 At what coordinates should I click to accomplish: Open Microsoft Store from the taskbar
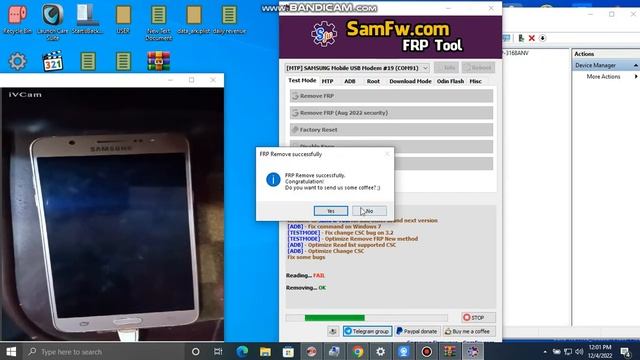(x=288, y=351)
